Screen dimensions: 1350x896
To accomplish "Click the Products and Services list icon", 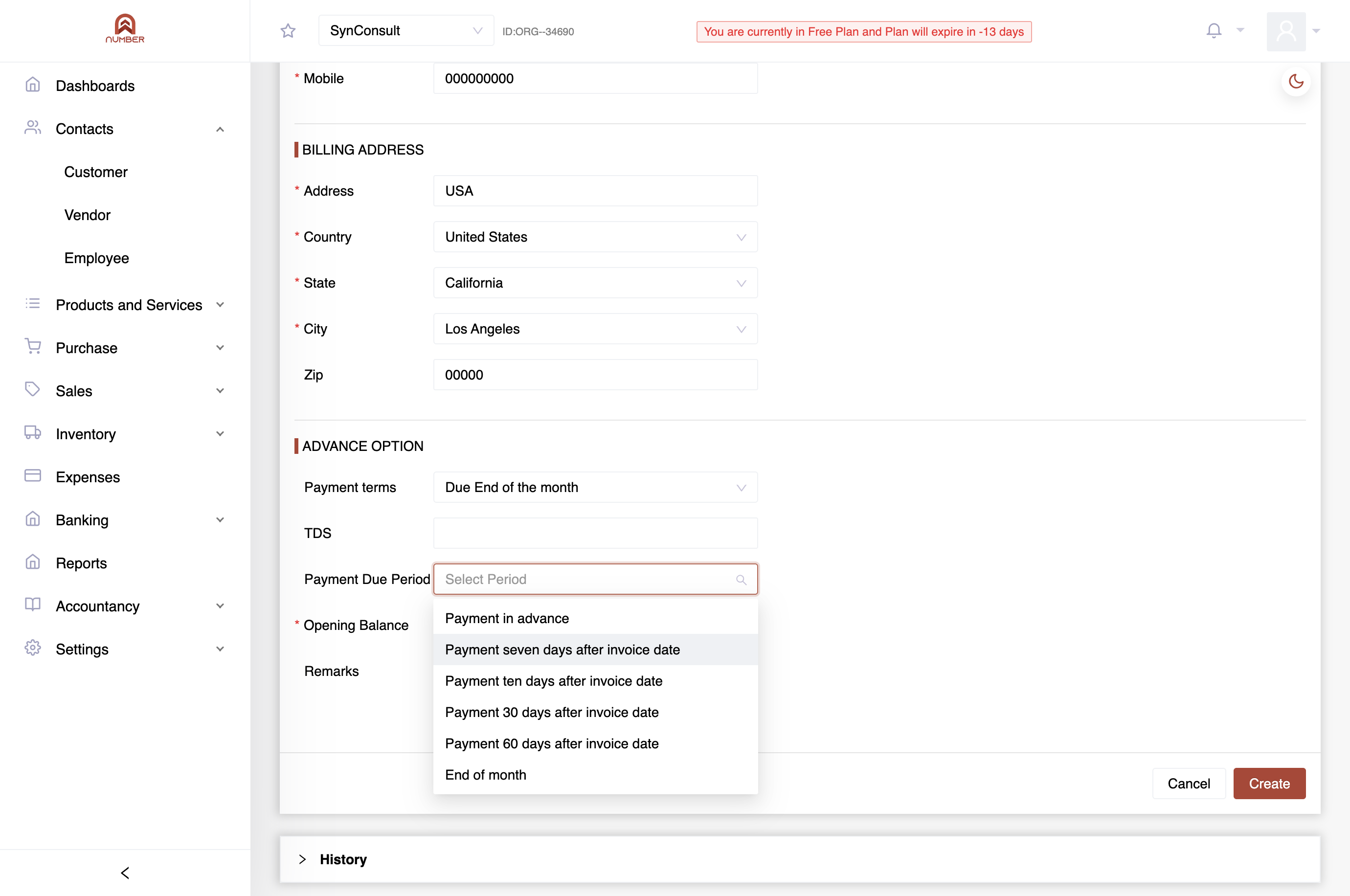I will pos(33,304).
